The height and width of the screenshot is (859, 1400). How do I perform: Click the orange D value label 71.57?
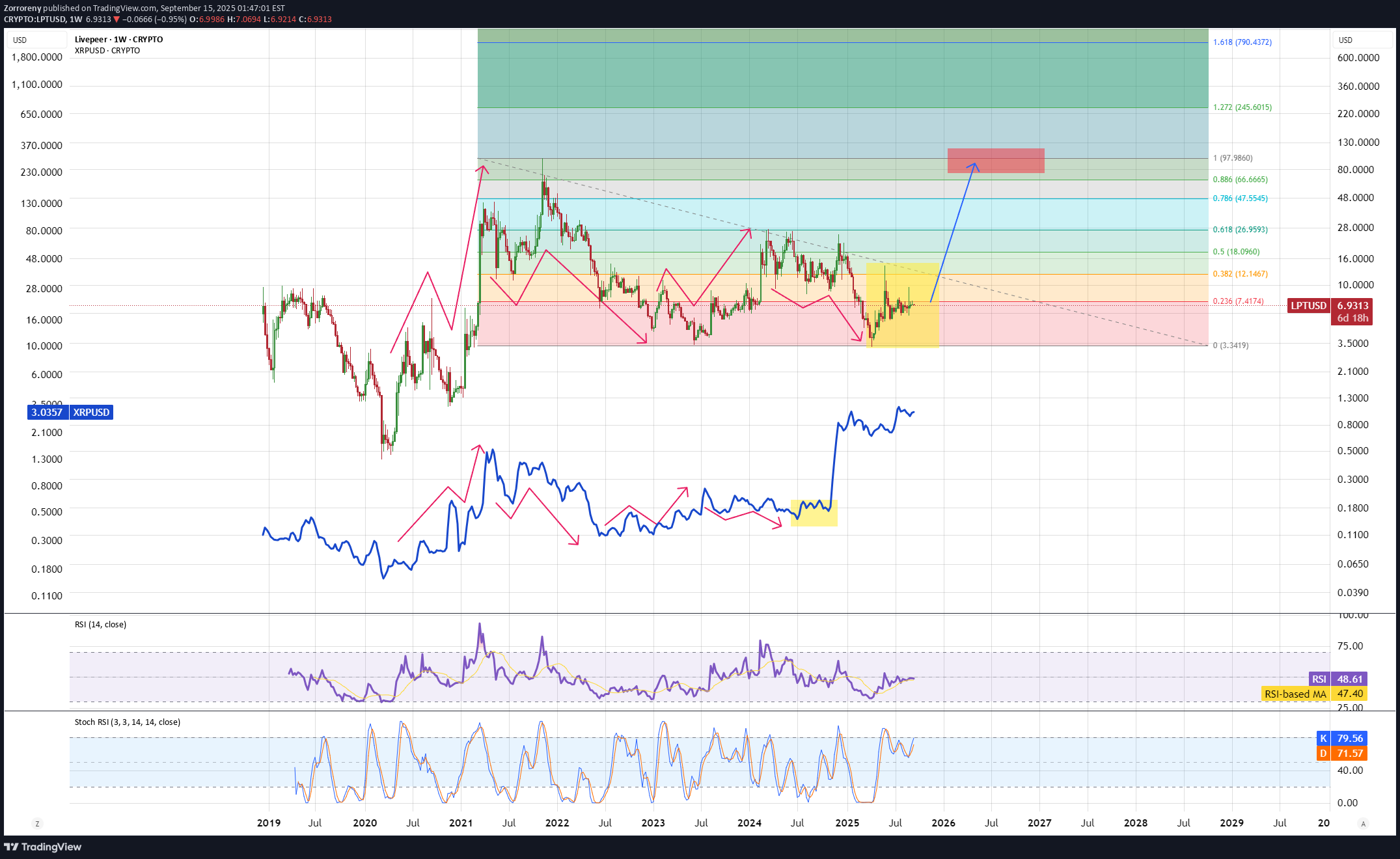[x=1349, y=753]
